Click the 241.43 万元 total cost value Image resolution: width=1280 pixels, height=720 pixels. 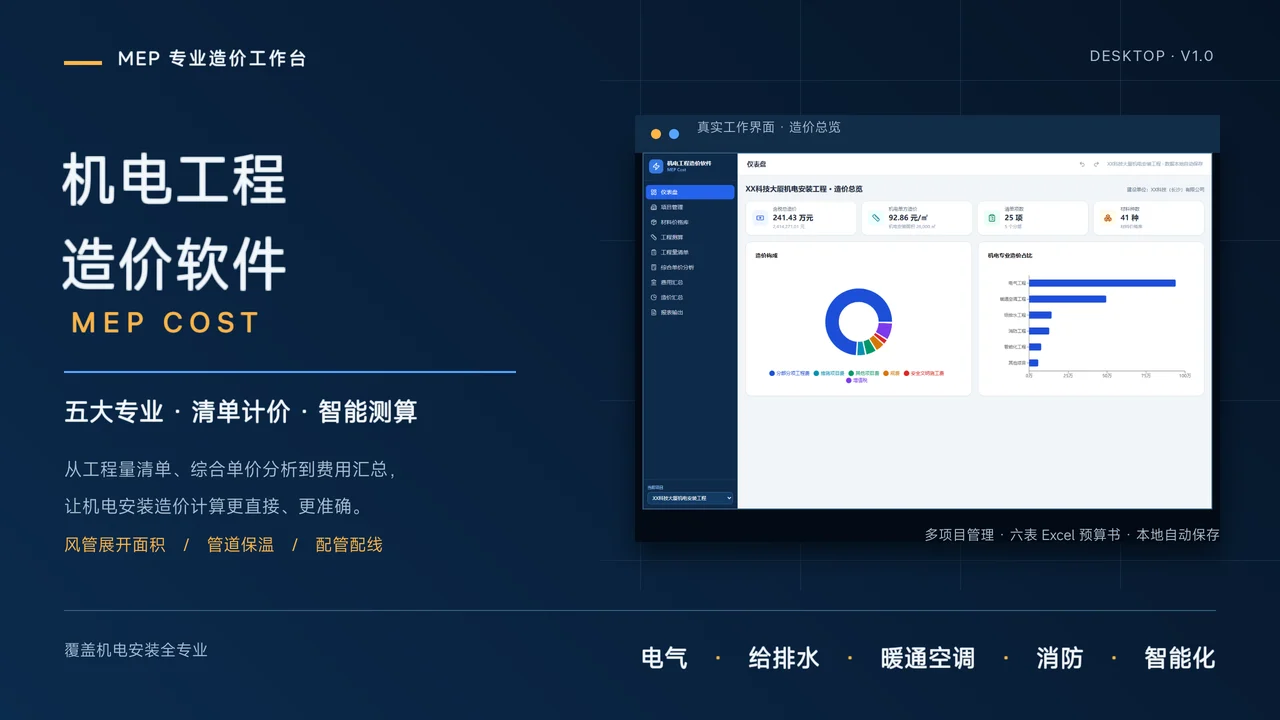[793, 217]
